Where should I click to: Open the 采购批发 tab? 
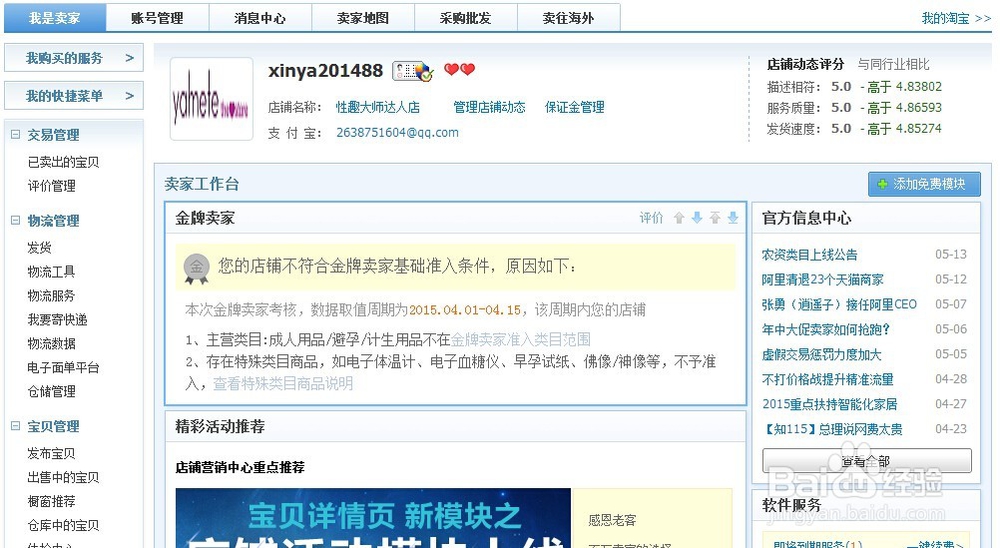466,18
